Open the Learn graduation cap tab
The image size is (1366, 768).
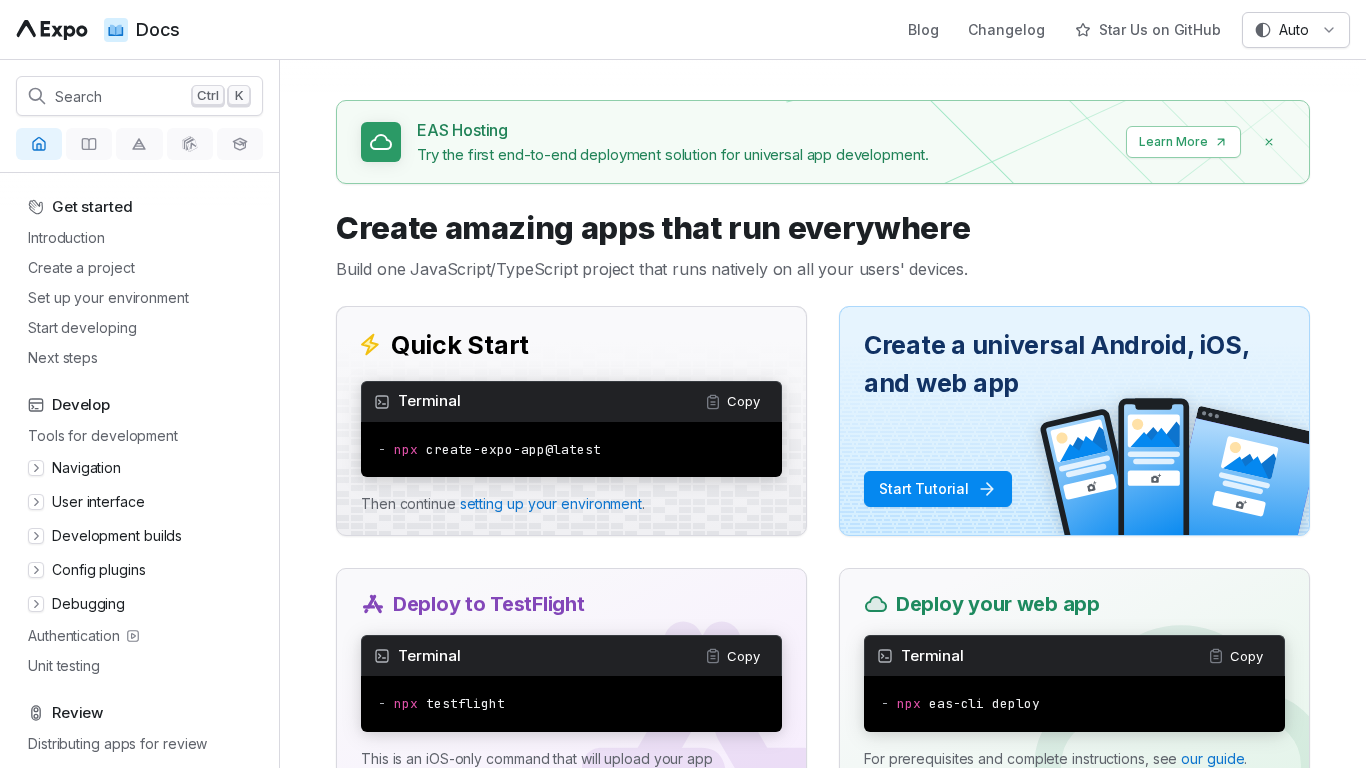[240, 144]
